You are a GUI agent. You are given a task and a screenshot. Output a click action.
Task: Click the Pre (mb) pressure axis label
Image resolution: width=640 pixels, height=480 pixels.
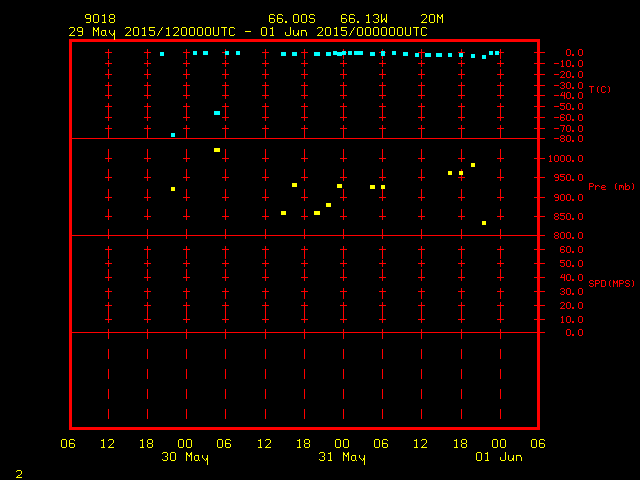point(611,187)
